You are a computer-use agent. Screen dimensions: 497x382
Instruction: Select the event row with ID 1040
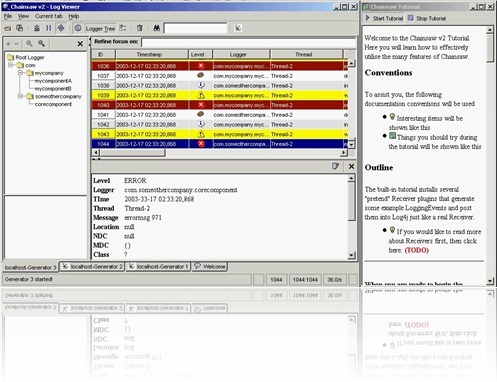(x=220, y=105)
